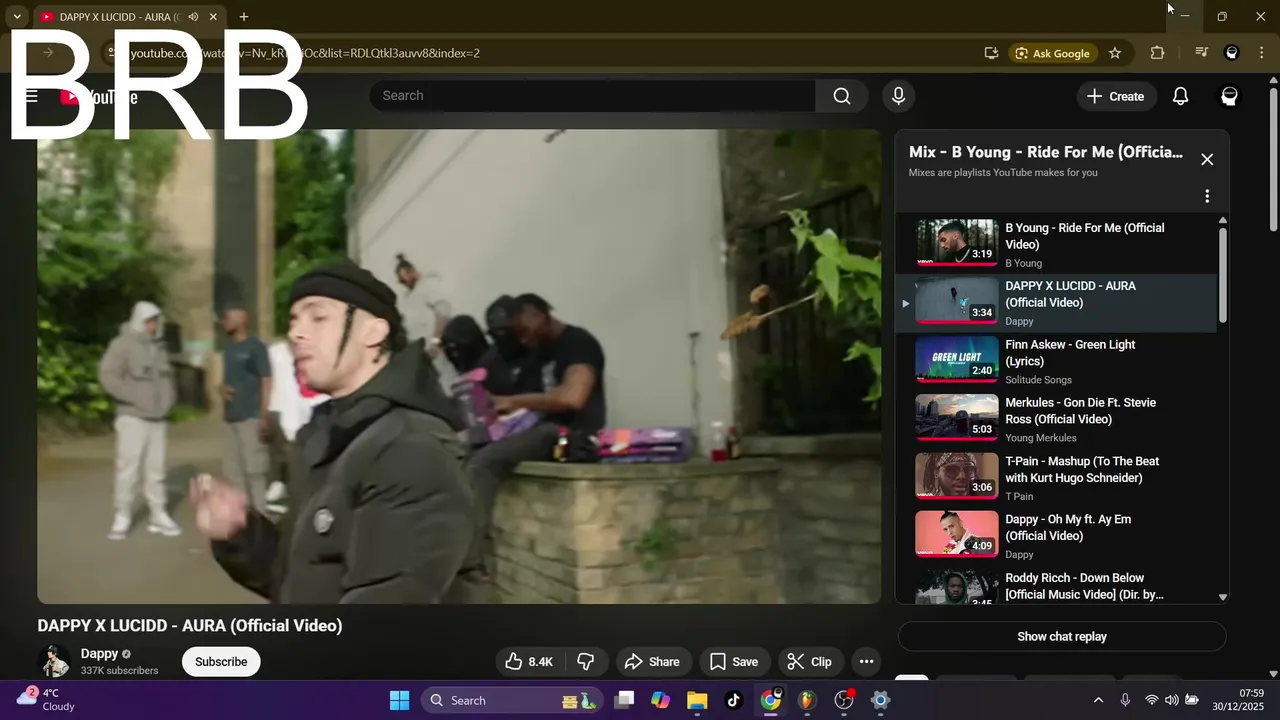1280x720 pixels.
Task: Open TikTok from the taskbar
Action: pos(734,700)
